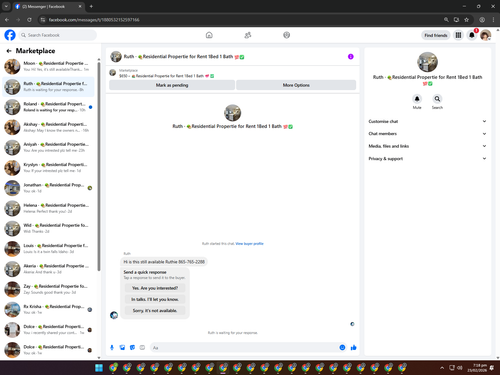Open the conversation with Akeria
Screen dimensions: 500x375
point(48,269)
